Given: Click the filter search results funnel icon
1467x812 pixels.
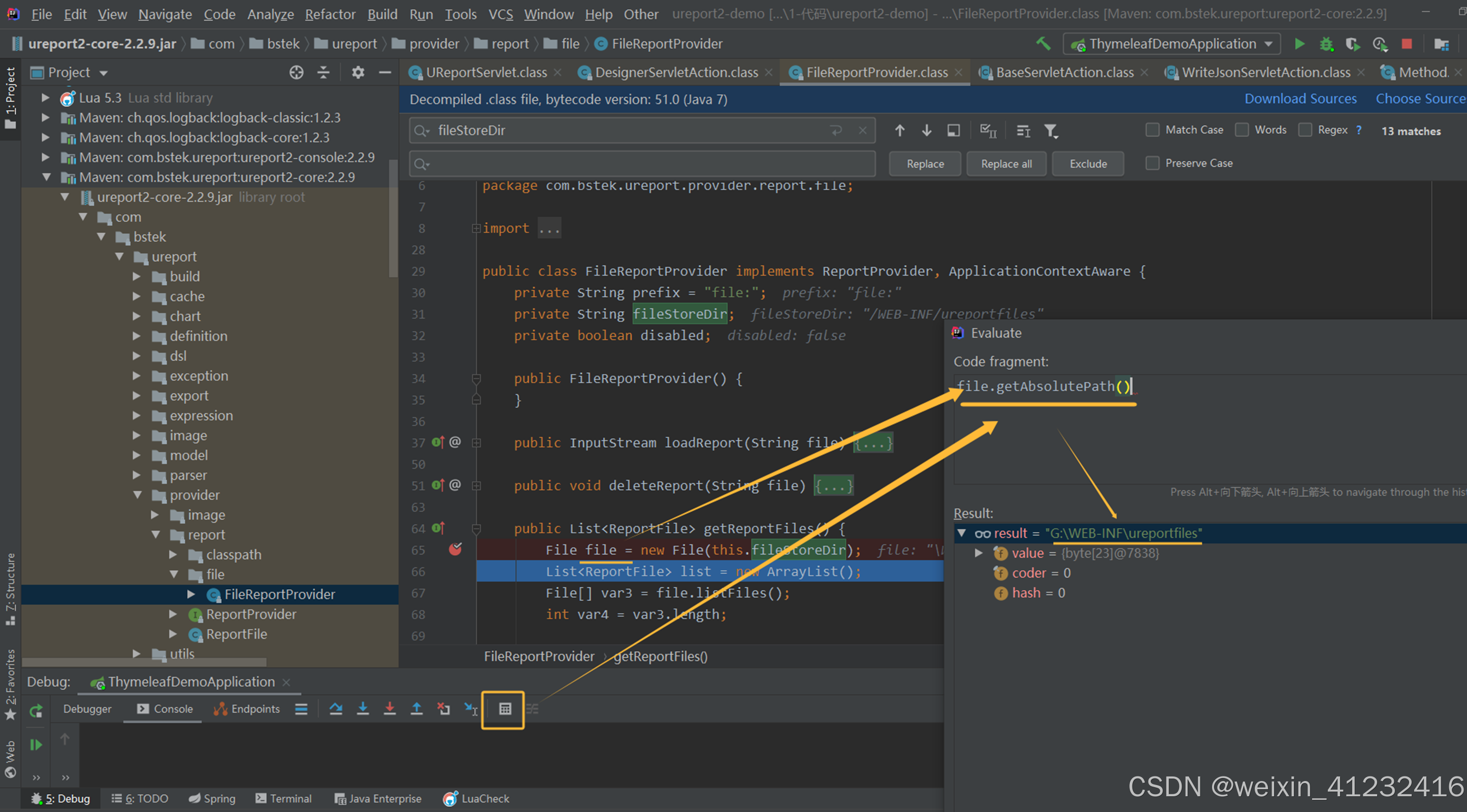Looking at the screenshot, I should [x=1051, y=131].
